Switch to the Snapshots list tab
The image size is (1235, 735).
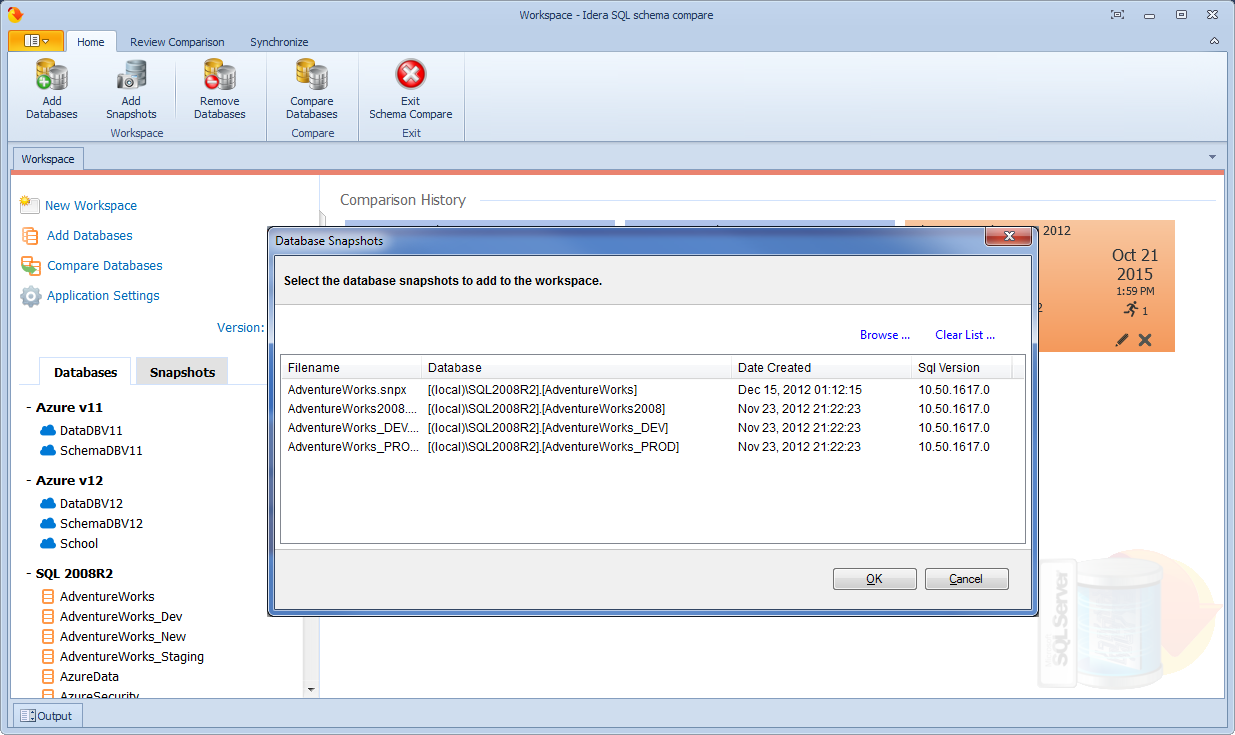tap(182, 372)
